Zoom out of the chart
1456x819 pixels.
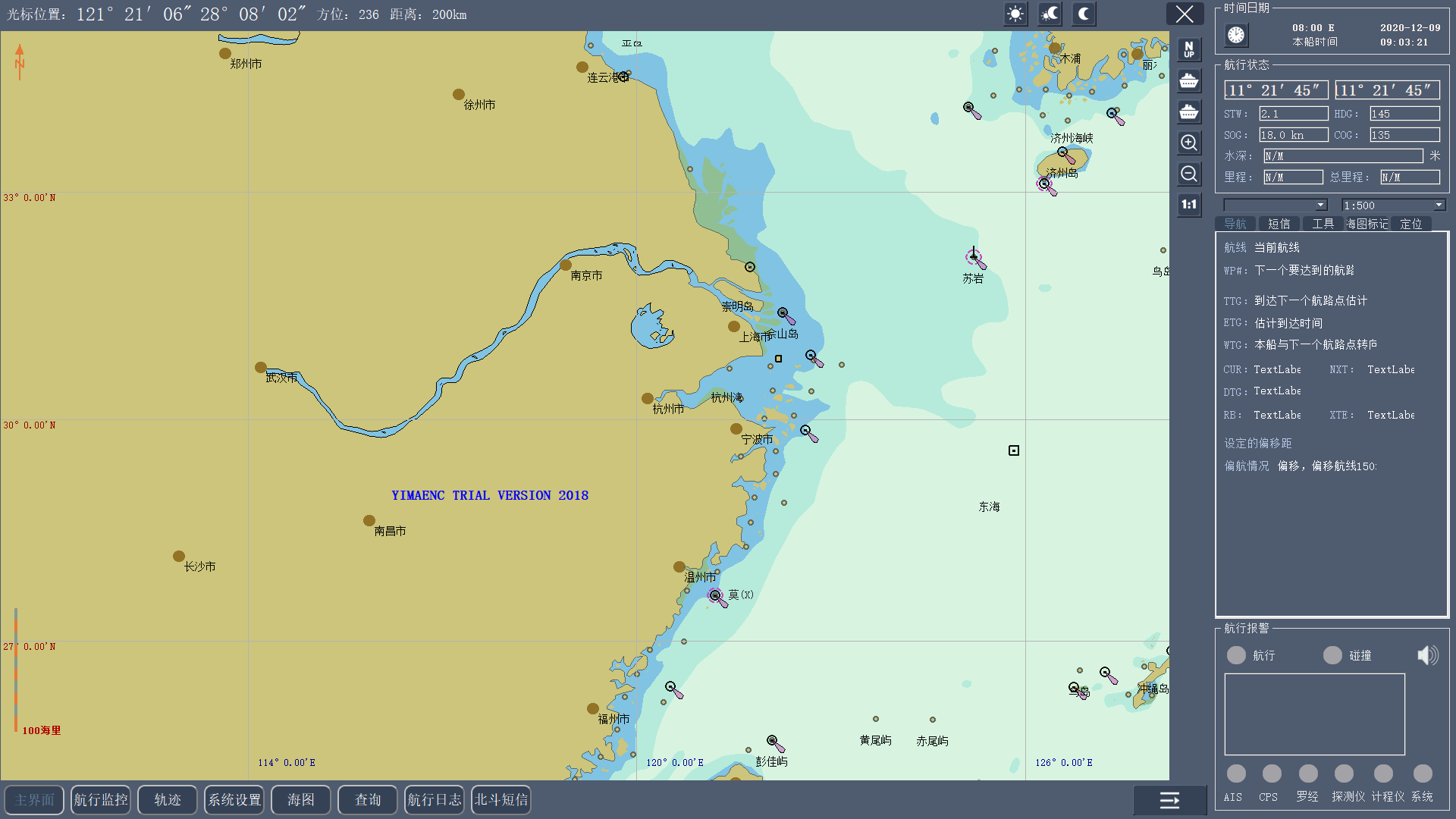pyautogui.click(x=1189, y=174)
